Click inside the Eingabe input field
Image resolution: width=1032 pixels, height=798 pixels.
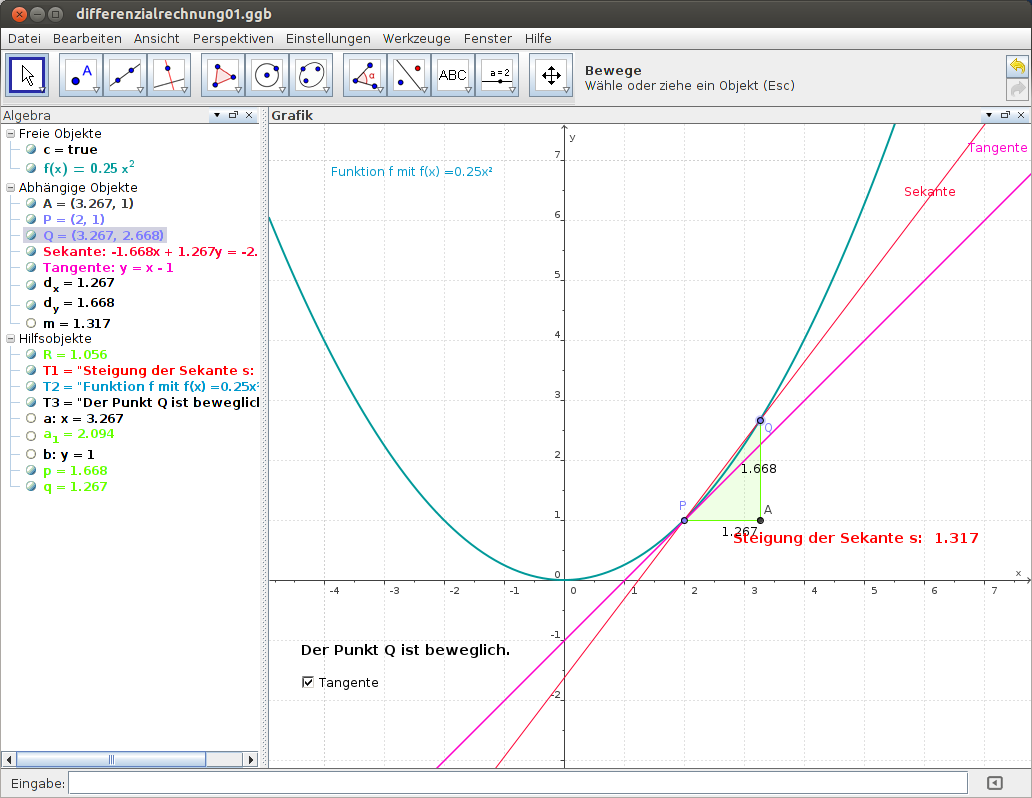click(x=500, y=782)
